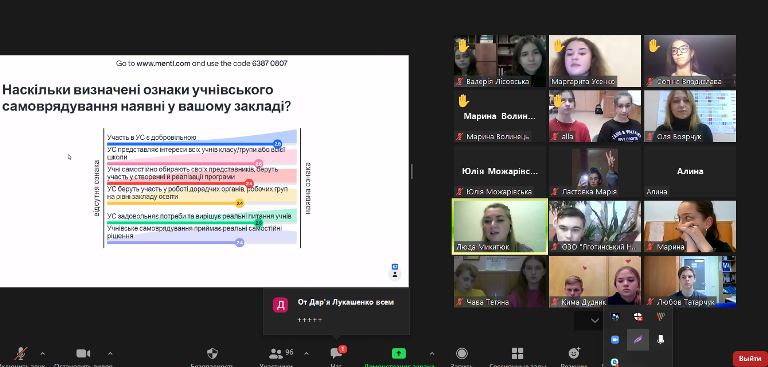This screenshot has width=768, height=367.
Task: Click the Zoom icon in the system tray popup
Action: [x=615, y=339]
